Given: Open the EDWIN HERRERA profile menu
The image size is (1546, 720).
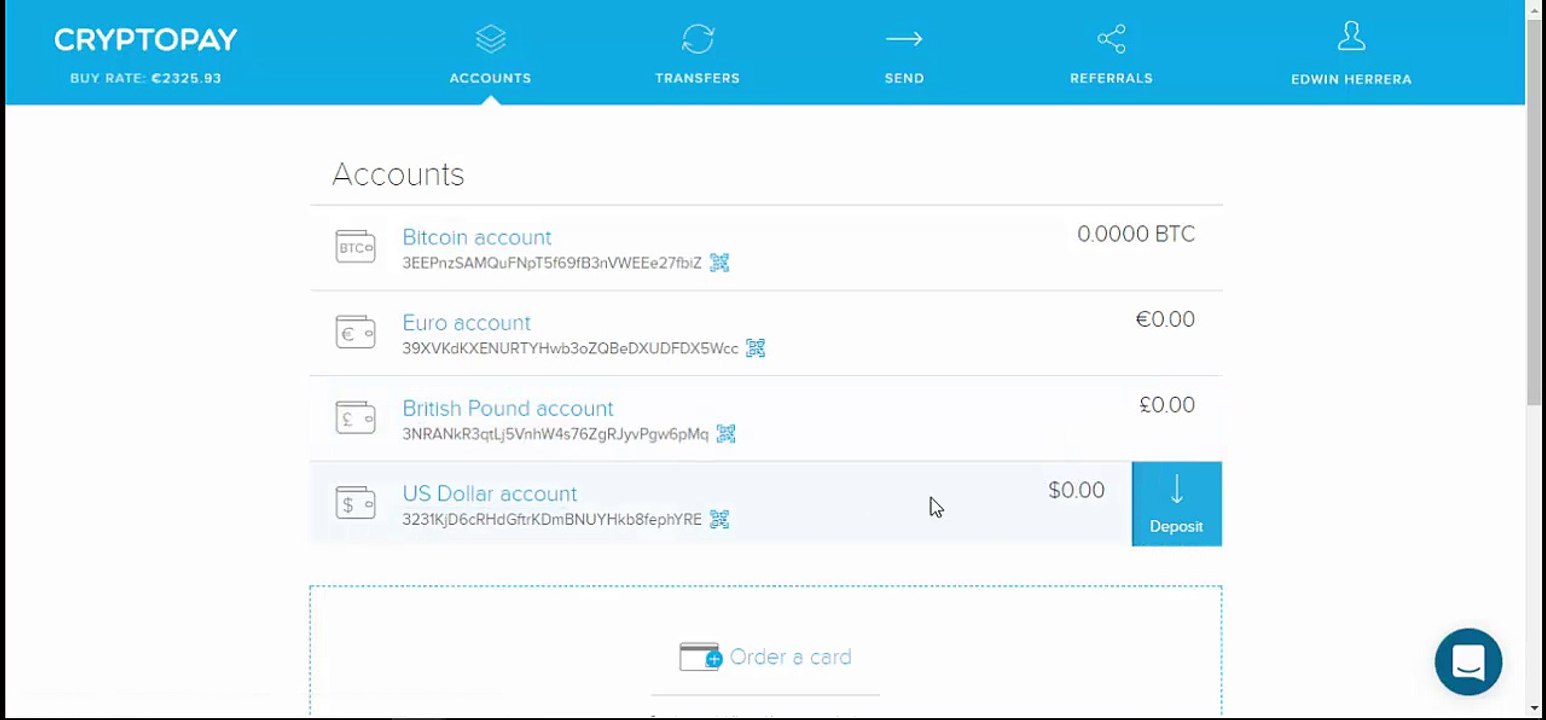Looking at the screenshot, I should click(x=1351, y=79).
